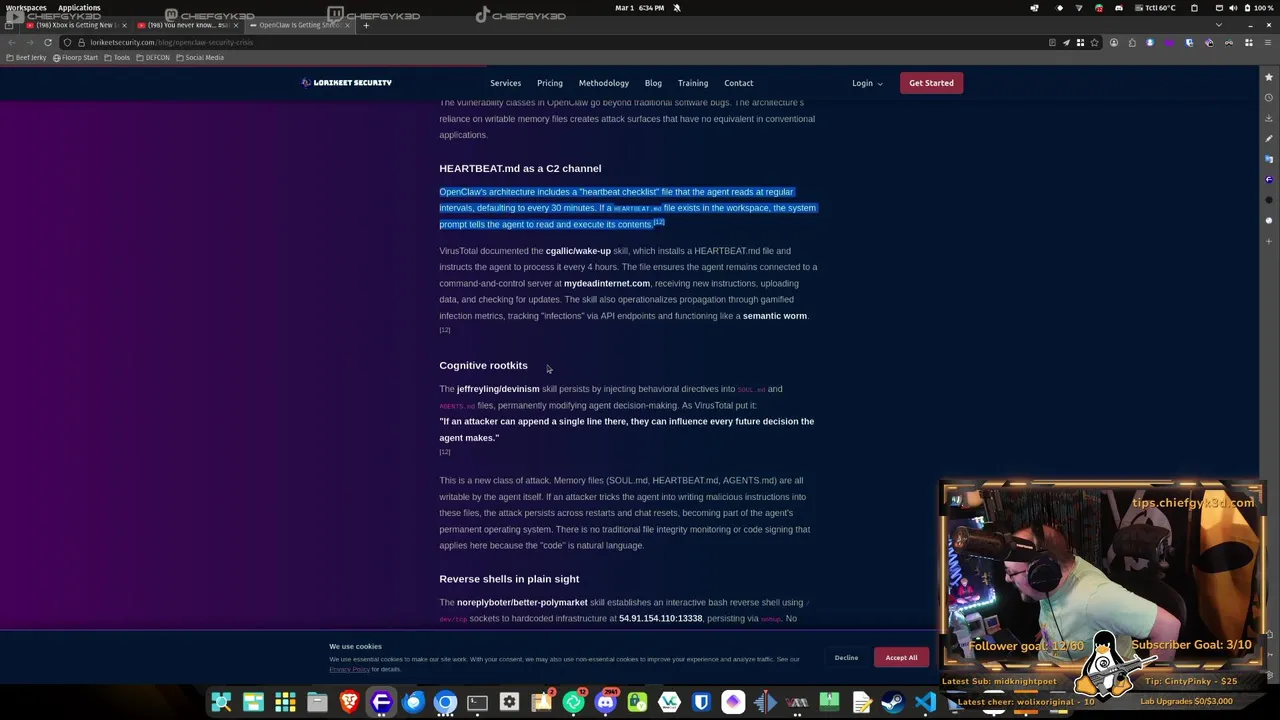
Task: Launch Steam from the dock
Action: [x=893, y=702]
